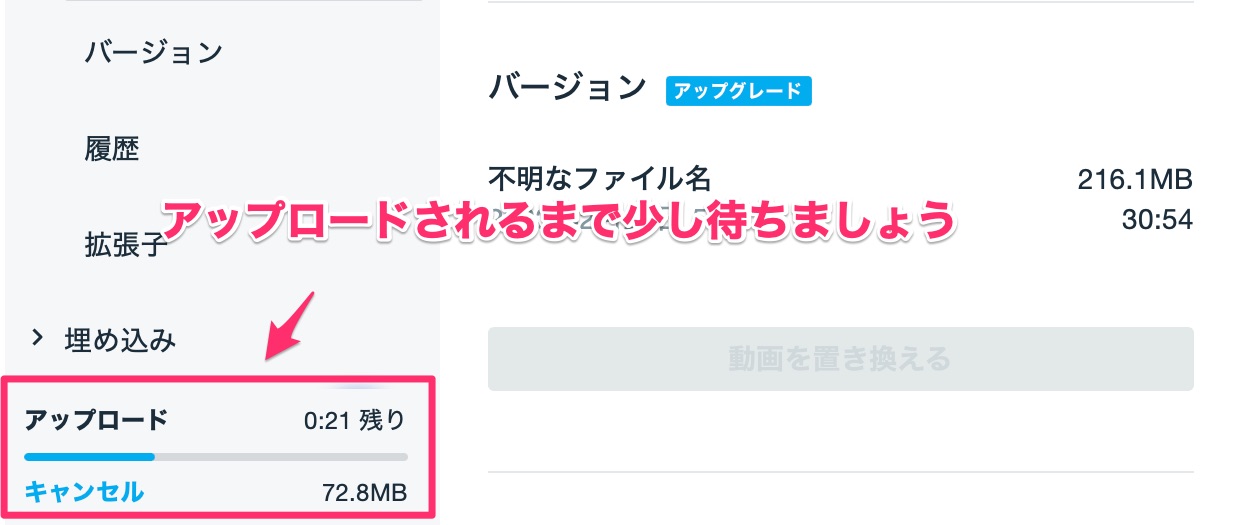Click the bold アップロード status label
Image resolution: width=1242 pixels, height=525 pixels.
[x=96, y=420]
